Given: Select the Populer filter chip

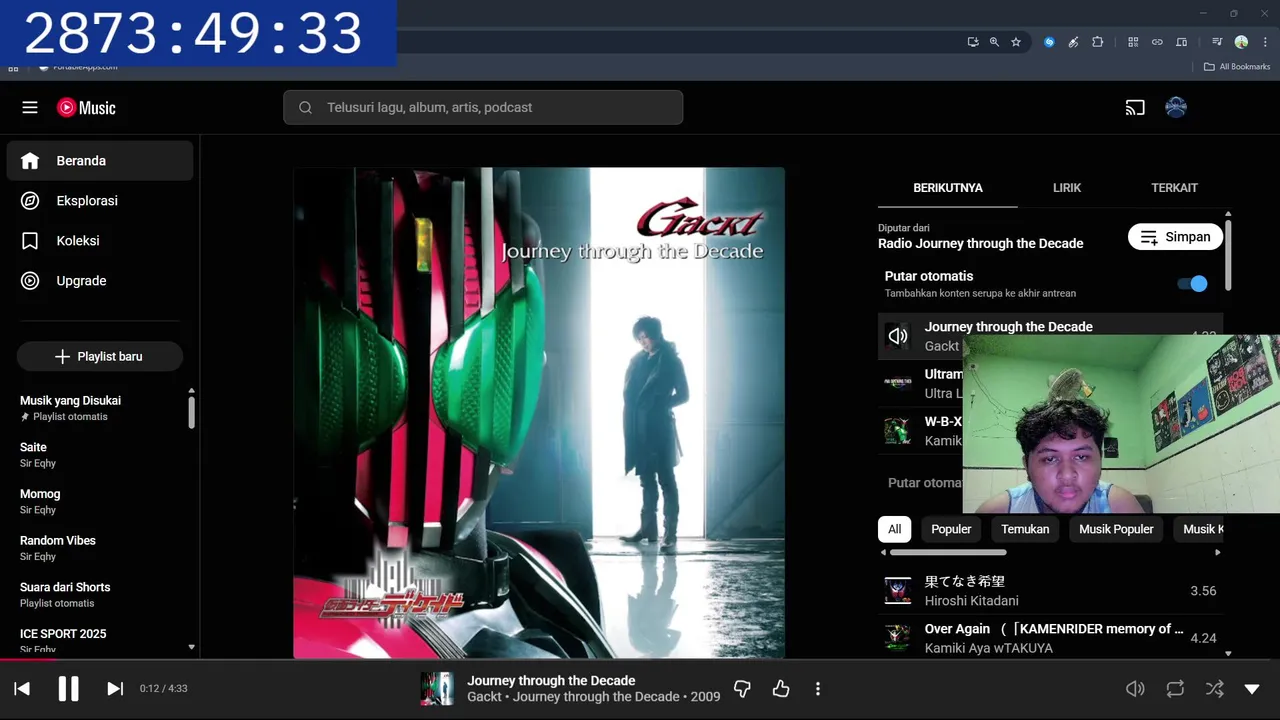Looking at the screenshot, I should [x=951, y=529].
